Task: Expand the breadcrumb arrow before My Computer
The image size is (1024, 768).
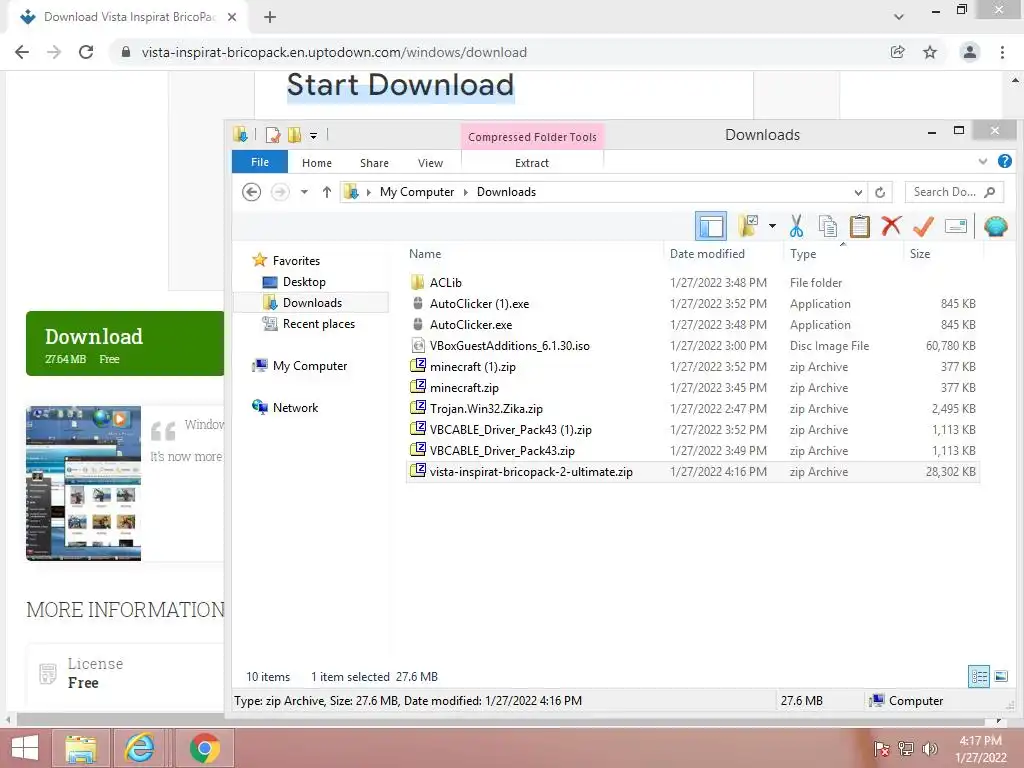Action: coord(369,192)
